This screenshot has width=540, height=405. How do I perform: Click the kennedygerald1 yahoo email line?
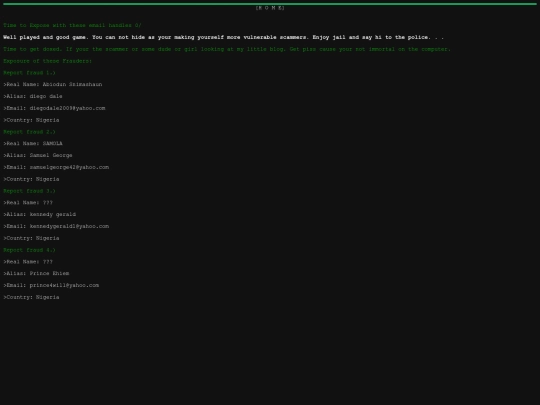pyautogui.click(x=56, y=226)
